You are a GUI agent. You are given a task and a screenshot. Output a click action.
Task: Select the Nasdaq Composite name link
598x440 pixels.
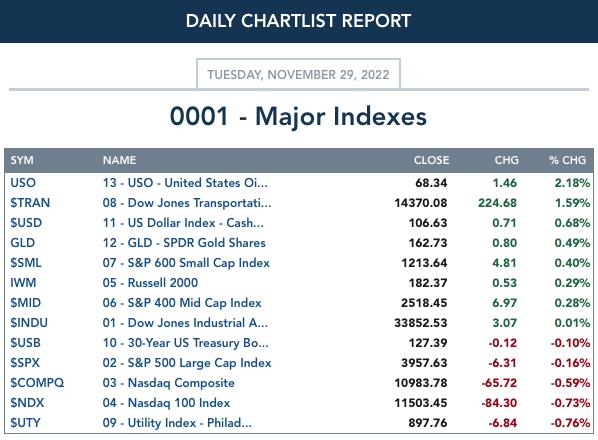(169, 383)
